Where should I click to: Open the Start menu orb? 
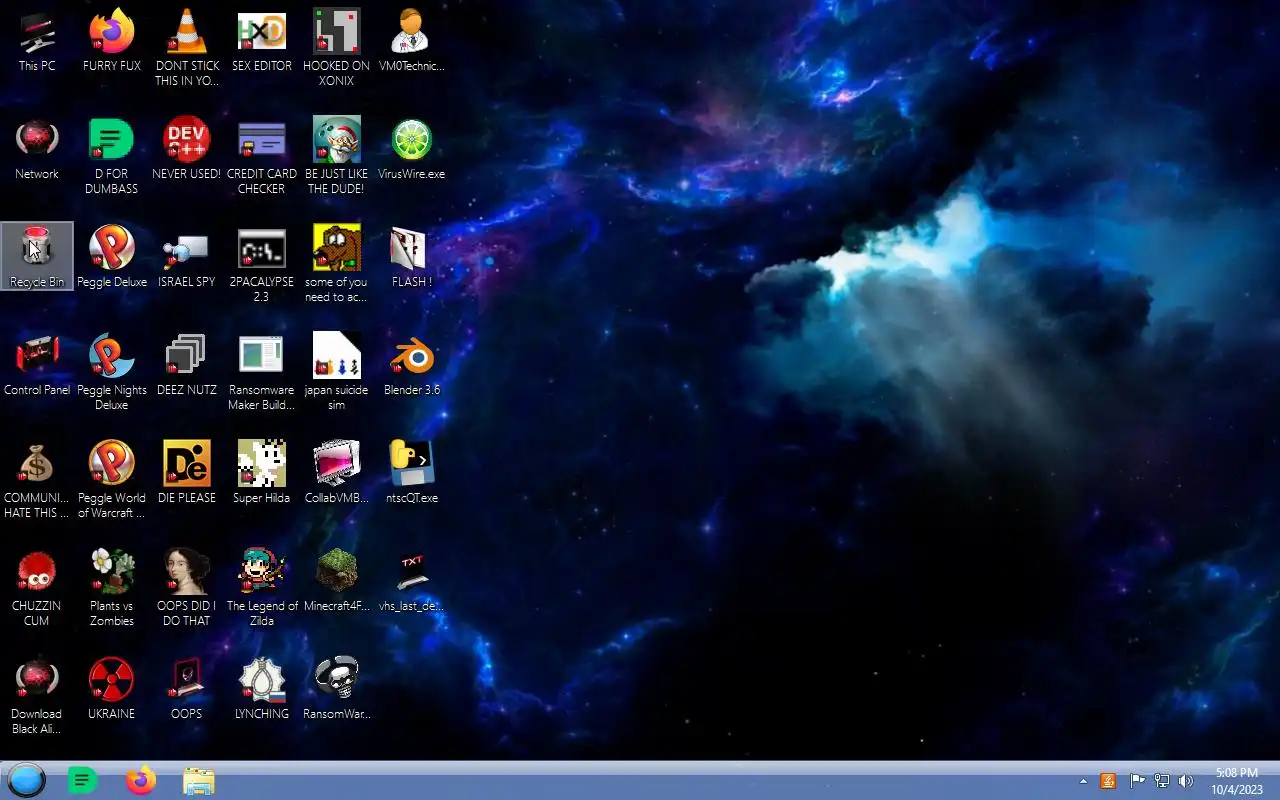[26, 780]
